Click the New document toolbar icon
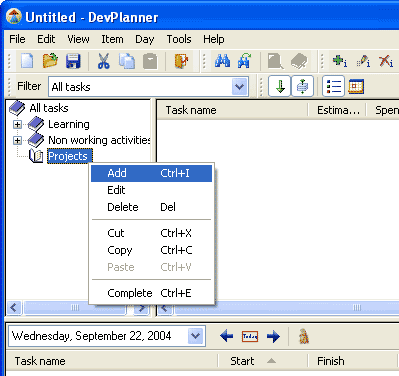Image resolution: width=399 pixels, height=376 pixels. click(x=27, y=61)
